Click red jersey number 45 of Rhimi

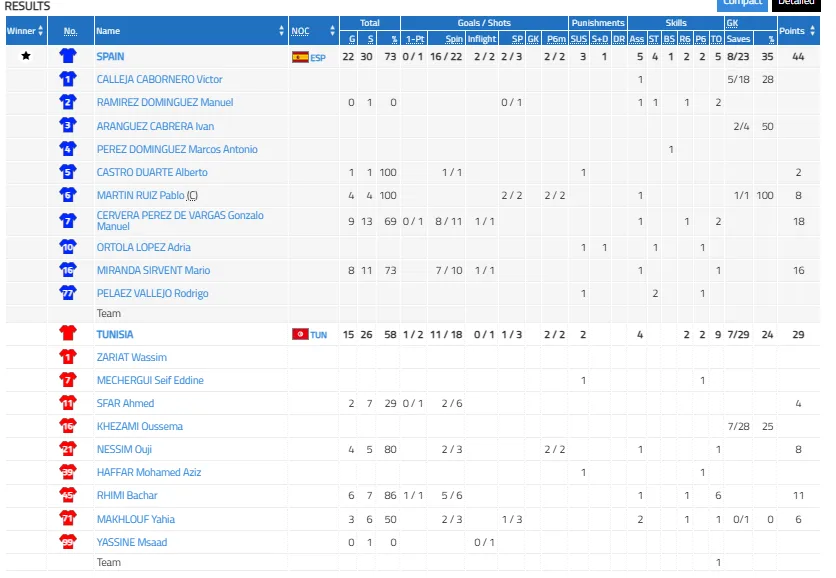(68, 495)
